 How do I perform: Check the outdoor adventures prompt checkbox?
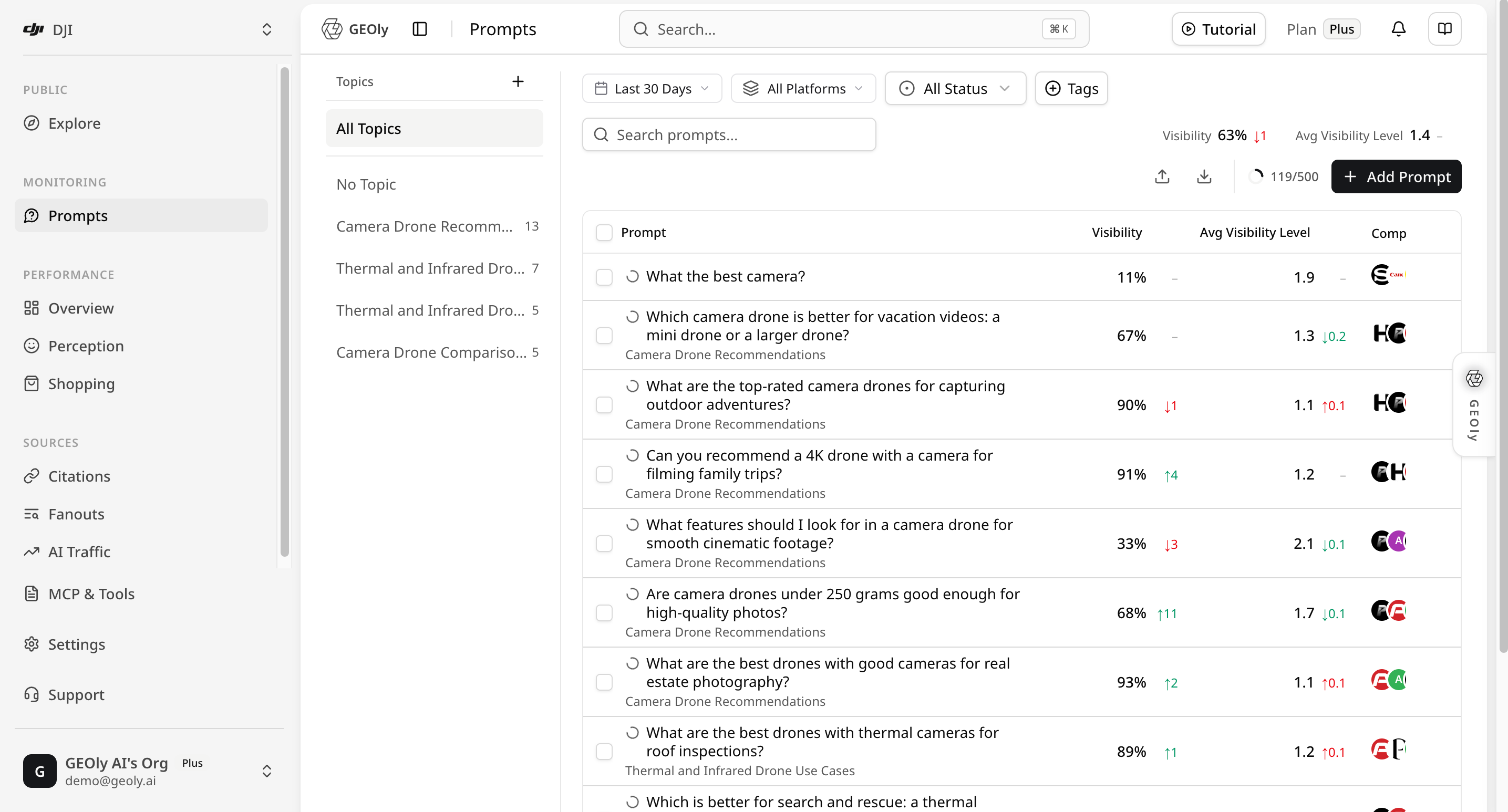pos(604,405)
